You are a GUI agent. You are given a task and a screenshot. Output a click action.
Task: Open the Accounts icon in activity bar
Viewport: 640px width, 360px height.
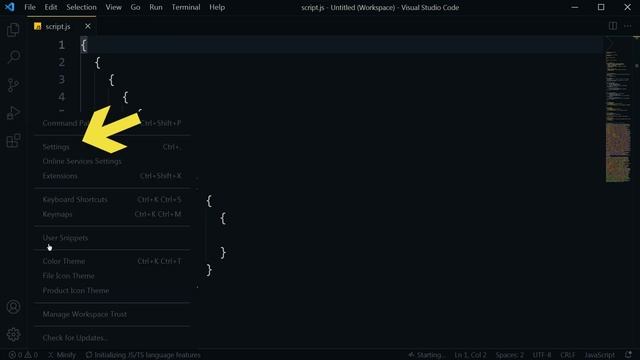click(13, 307)
